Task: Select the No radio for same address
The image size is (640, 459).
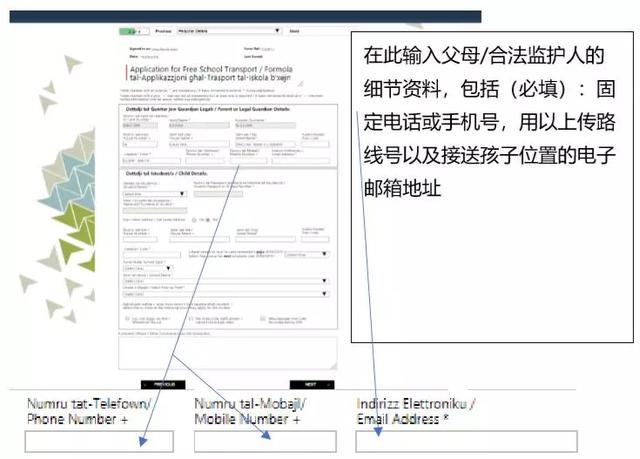Action: click(208, 220)
